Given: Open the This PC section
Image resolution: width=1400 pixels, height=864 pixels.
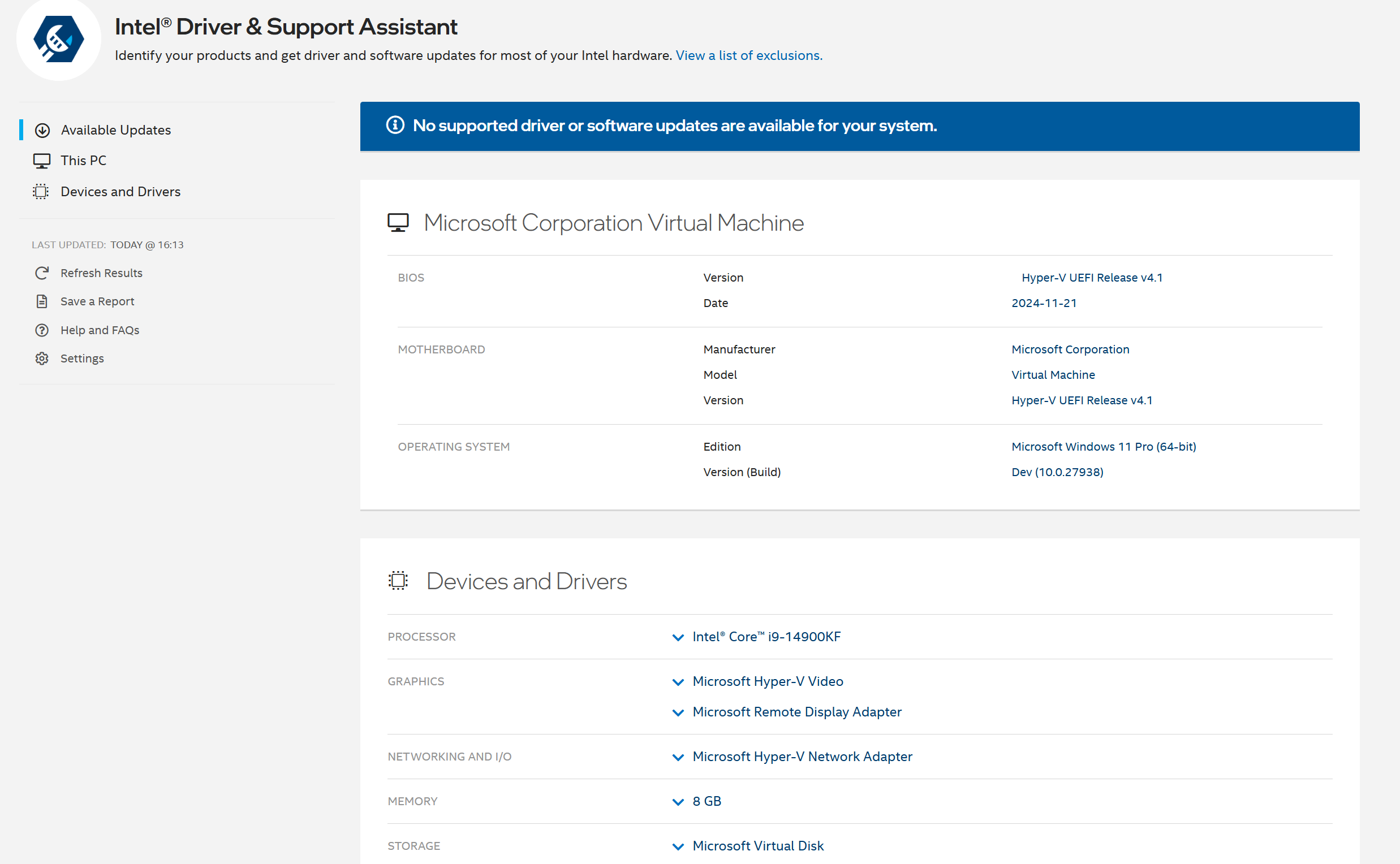Looking at the screenshot, I should coord(84,161).
